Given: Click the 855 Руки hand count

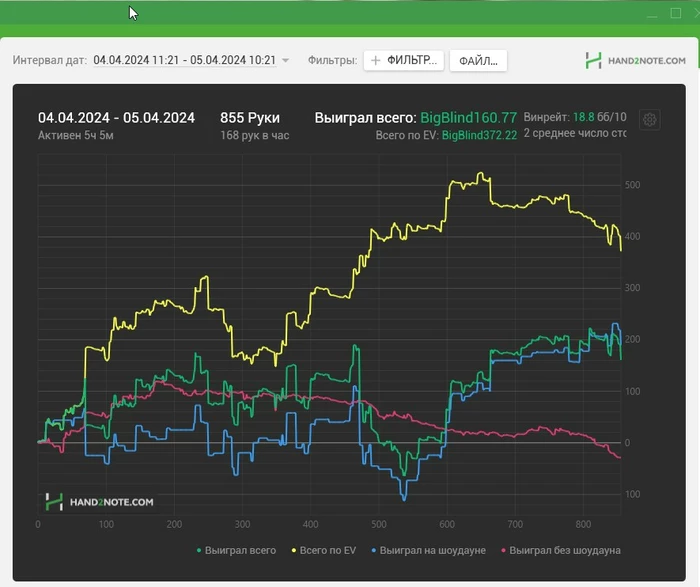Looking at the screenshot, I should (250, 118).
